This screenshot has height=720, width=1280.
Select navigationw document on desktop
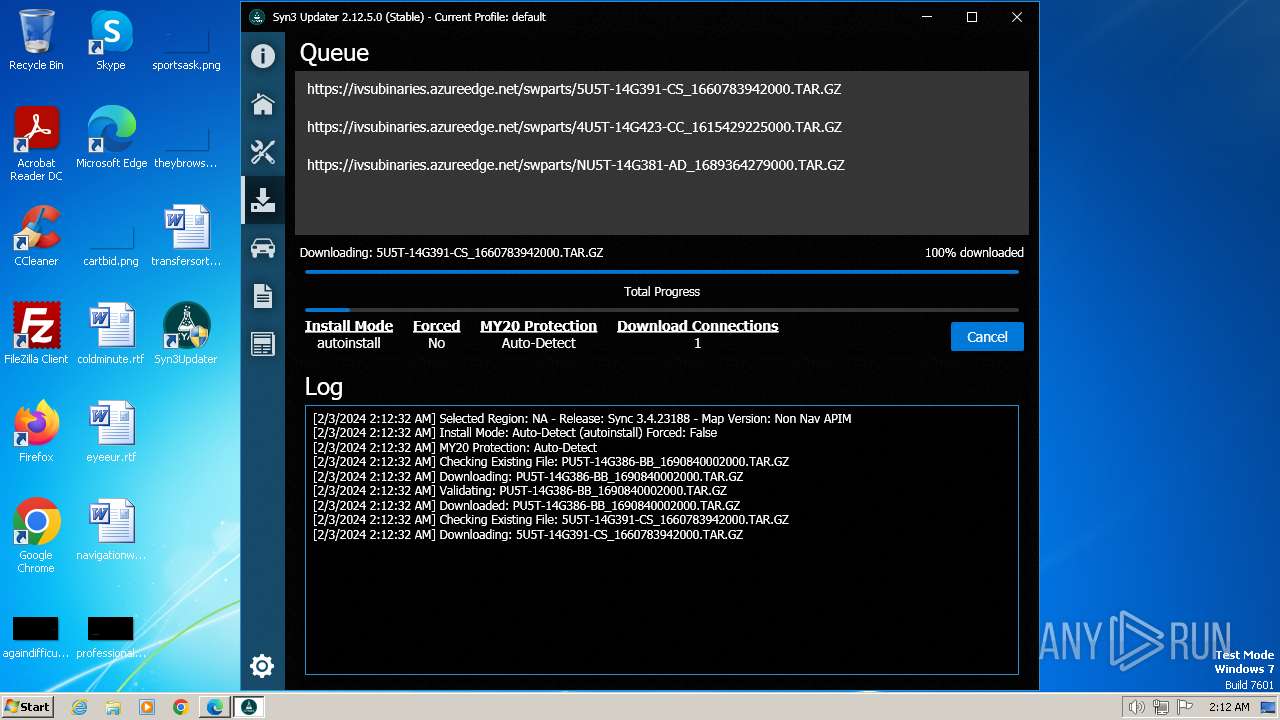click(111, 531)
